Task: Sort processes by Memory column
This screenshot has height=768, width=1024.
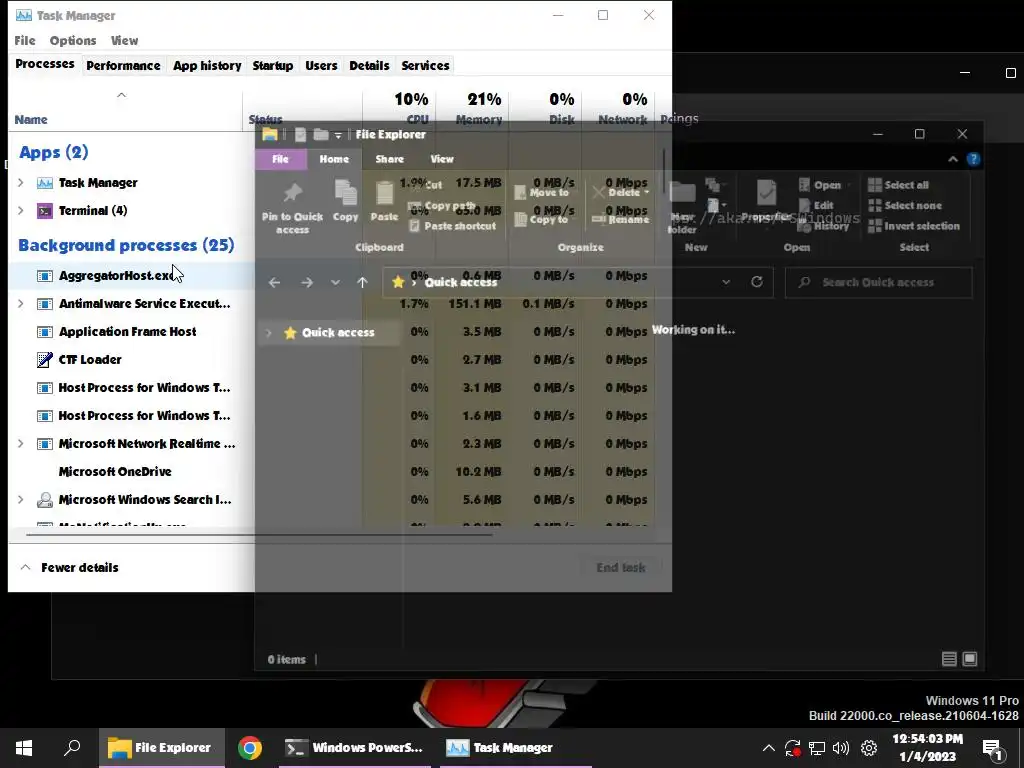Action: point(473,110)
